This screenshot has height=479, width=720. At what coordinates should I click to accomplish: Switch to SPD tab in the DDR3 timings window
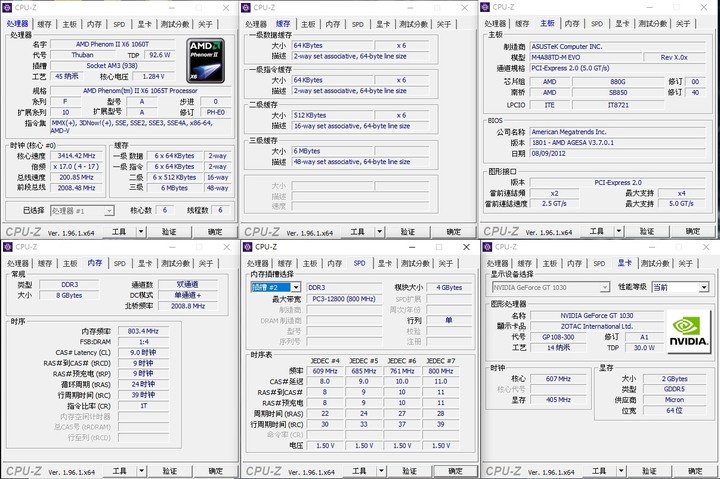[x=120, y=263]
